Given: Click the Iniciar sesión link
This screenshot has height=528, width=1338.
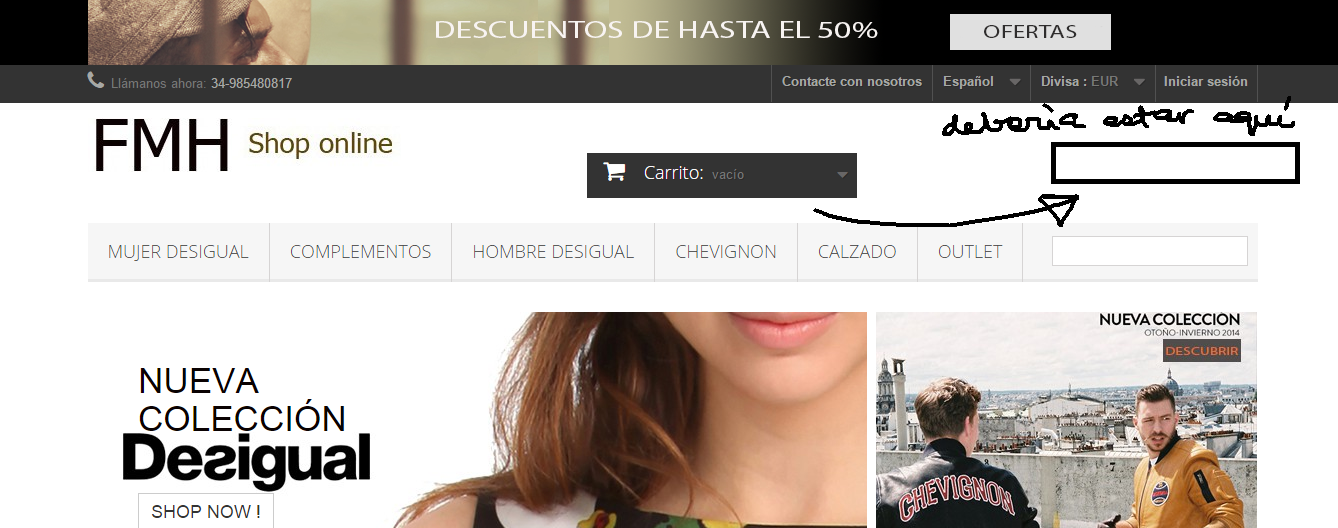Looking at the screenshot, I should [1205, 82].
